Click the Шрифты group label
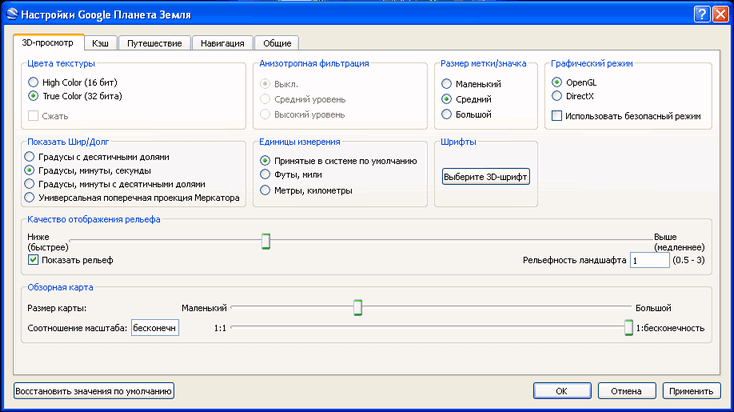 click(x=458, y=142)
